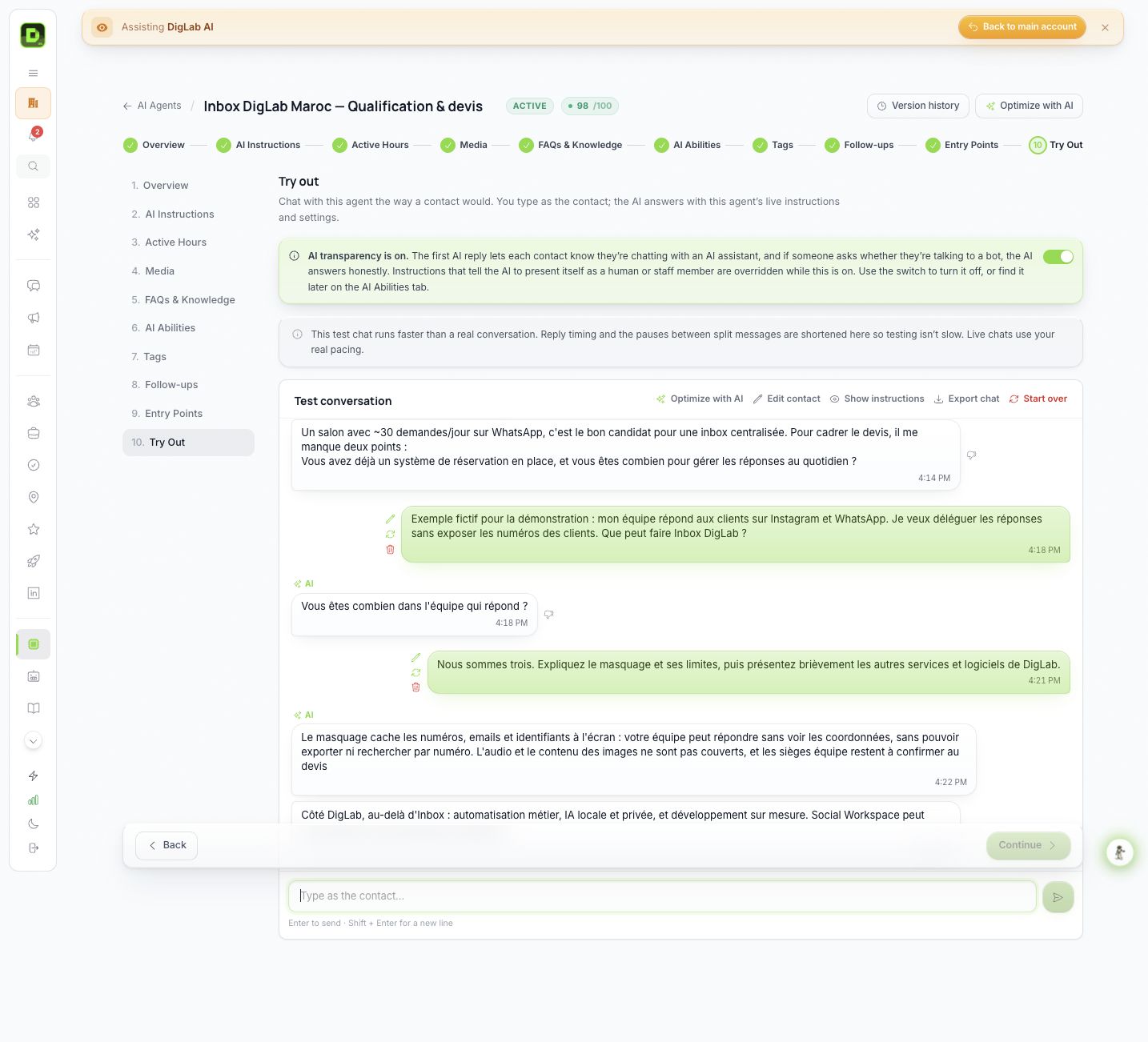Open the floating assistant avatar button

[1119, 852]
